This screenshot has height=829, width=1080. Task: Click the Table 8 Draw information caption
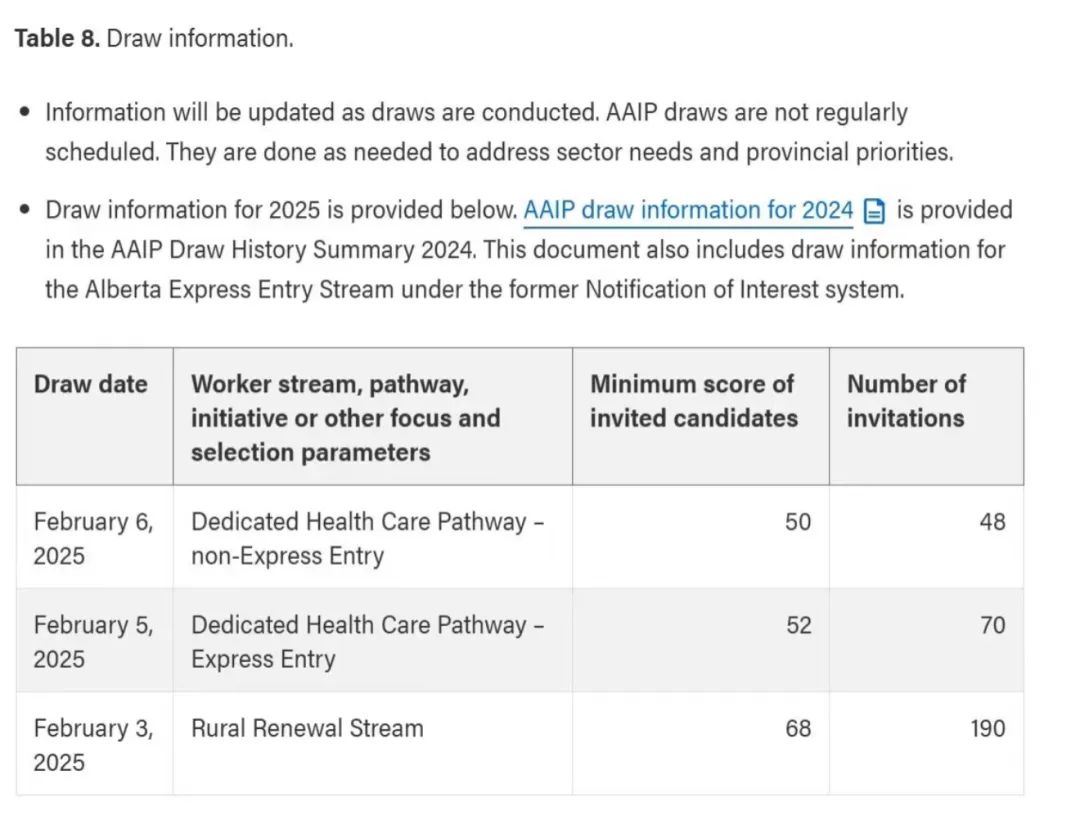pyautogui.click(x=153, y=39)
